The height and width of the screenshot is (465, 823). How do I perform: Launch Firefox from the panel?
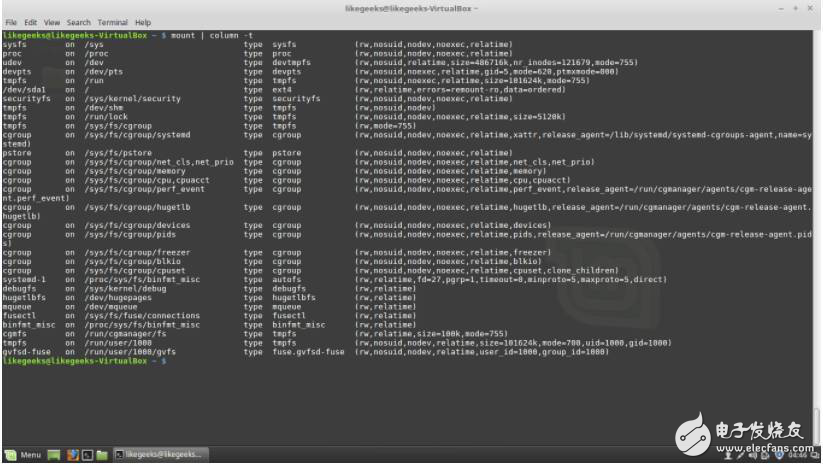tap(72, 455)
